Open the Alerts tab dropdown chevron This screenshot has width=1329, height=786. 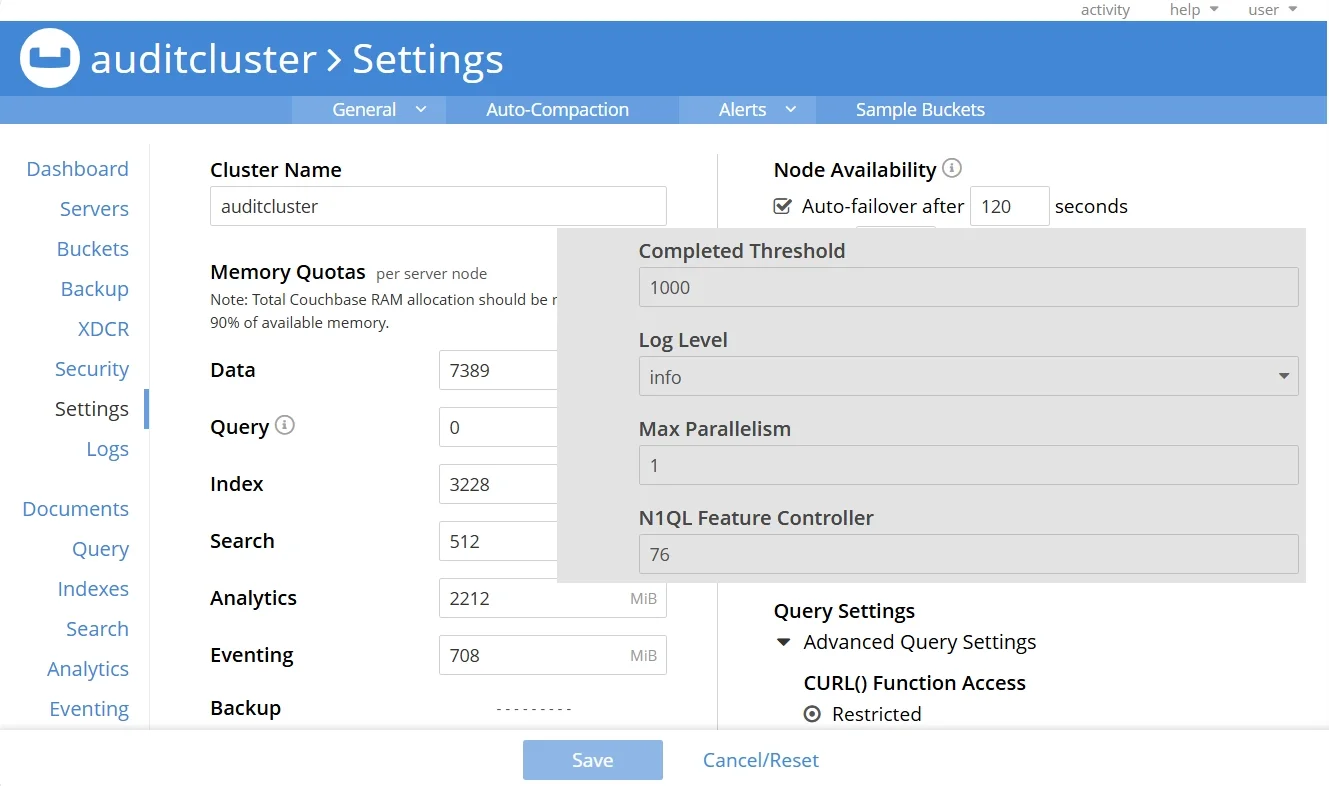789,109
